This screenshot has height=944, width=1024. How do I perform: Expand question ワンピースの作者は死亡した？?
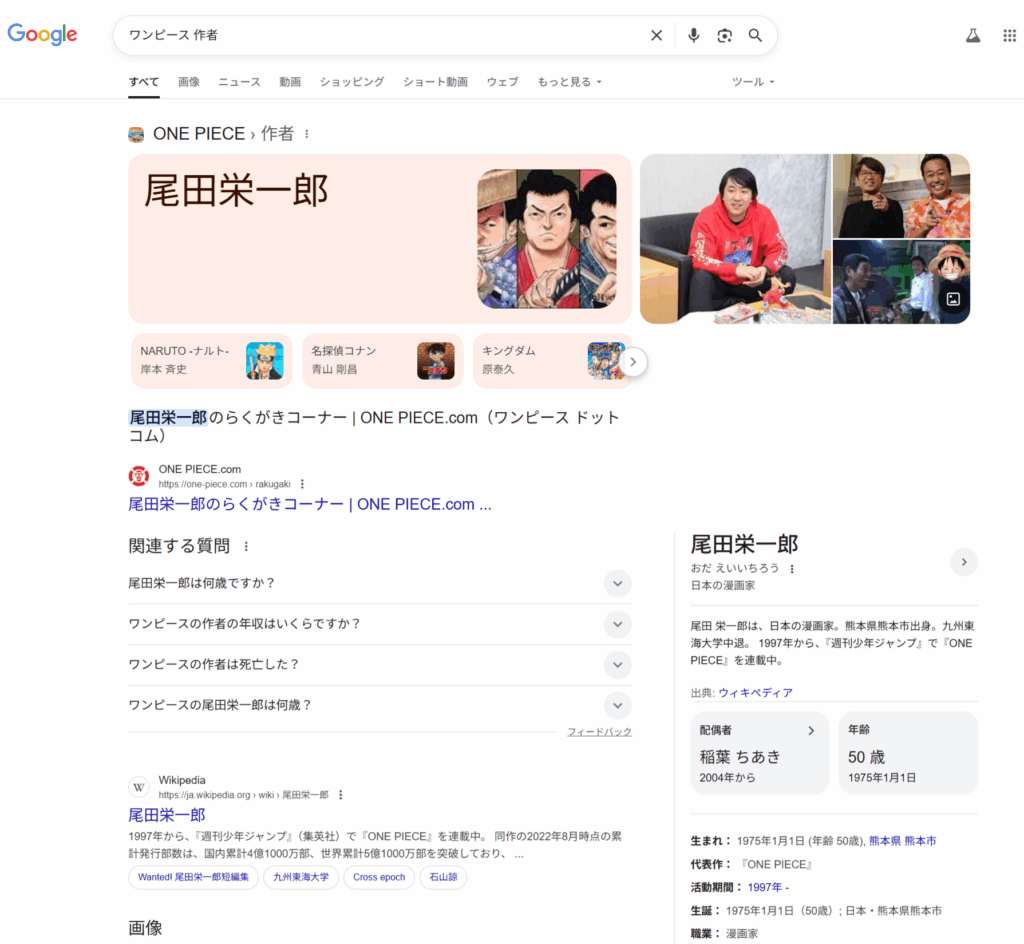click(617, 664)
